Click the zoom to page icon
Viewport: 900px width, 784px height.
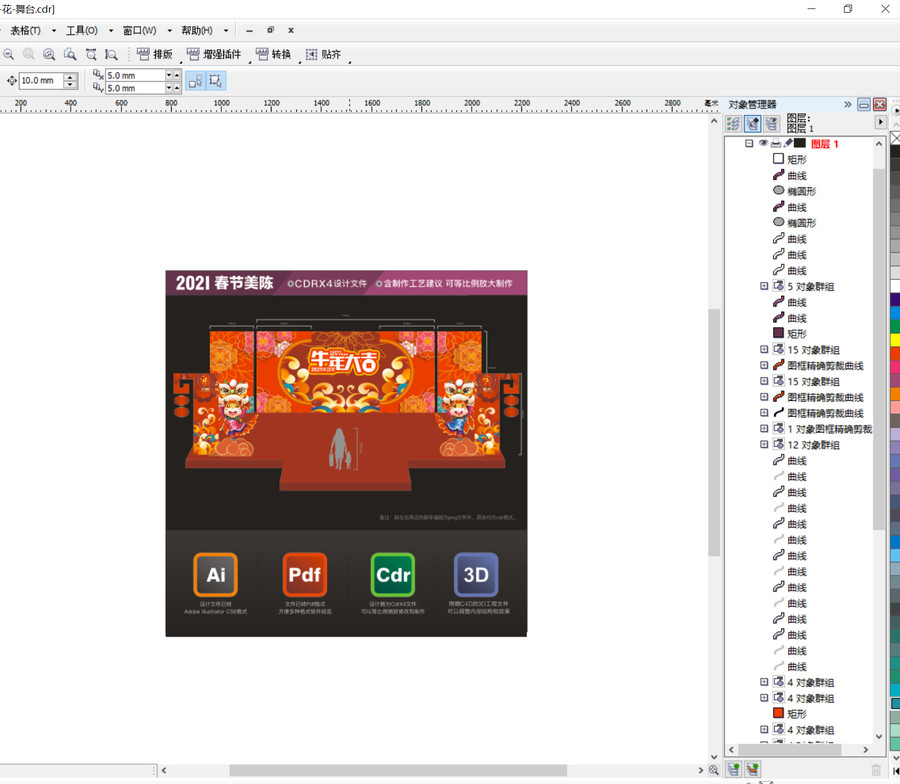pos(70,55)
